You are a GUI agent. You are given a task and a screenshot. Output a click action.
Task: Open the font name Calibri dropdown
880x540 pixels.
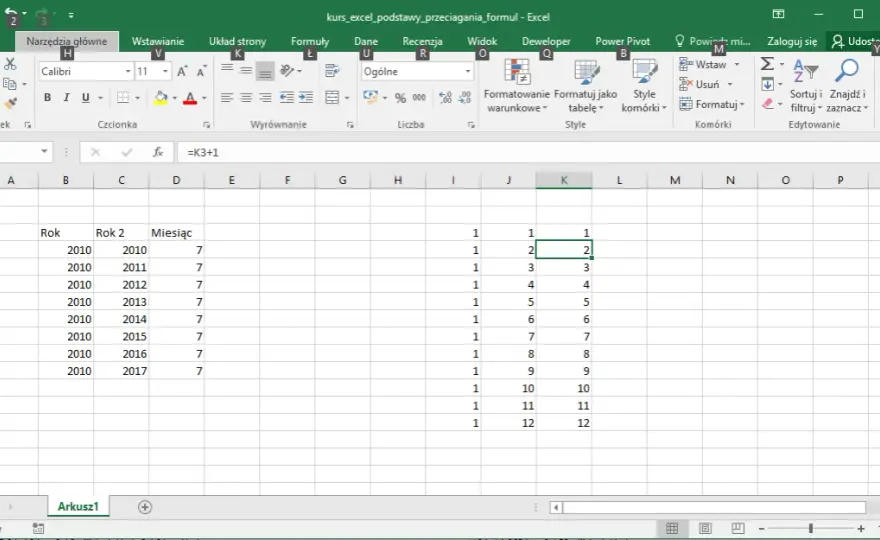(128, 71)
